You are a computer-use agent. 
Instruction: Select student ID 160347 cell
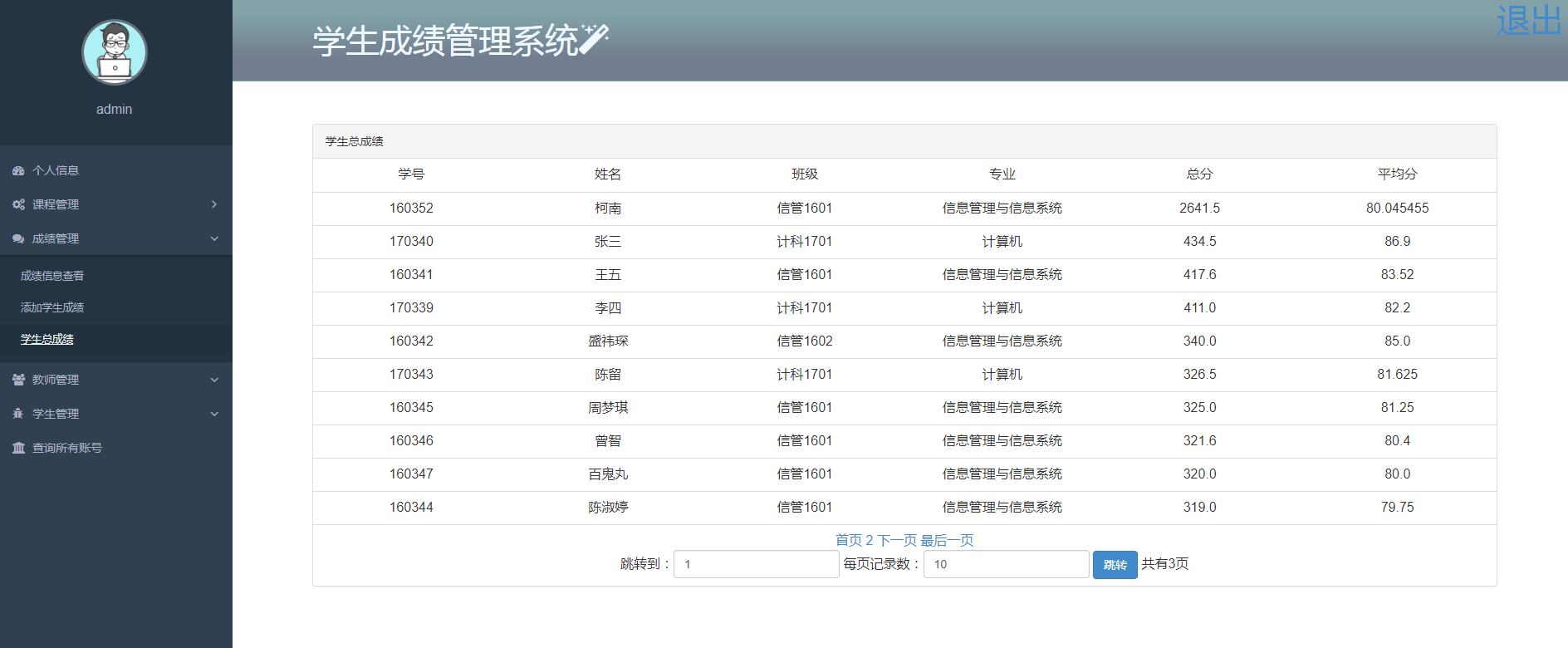pos(411,474)
